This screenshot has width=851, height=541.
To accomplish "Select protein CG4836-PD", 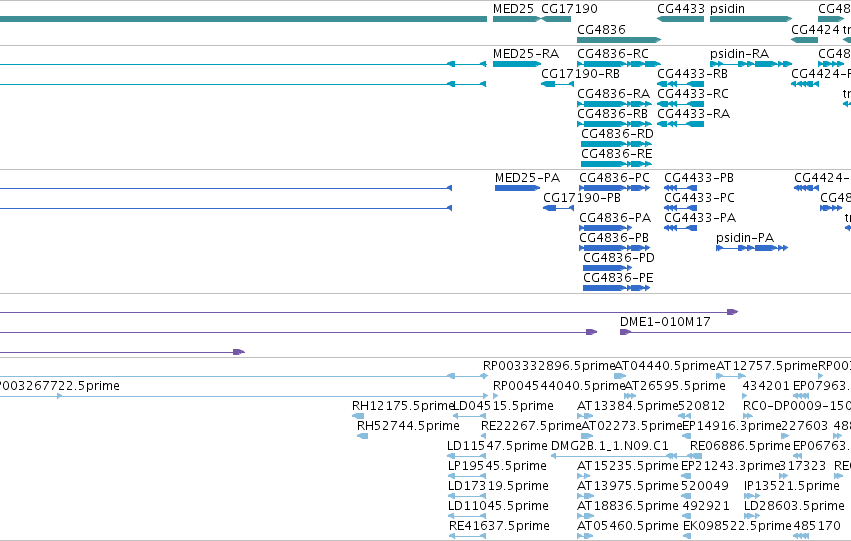I will click(607, 268).
